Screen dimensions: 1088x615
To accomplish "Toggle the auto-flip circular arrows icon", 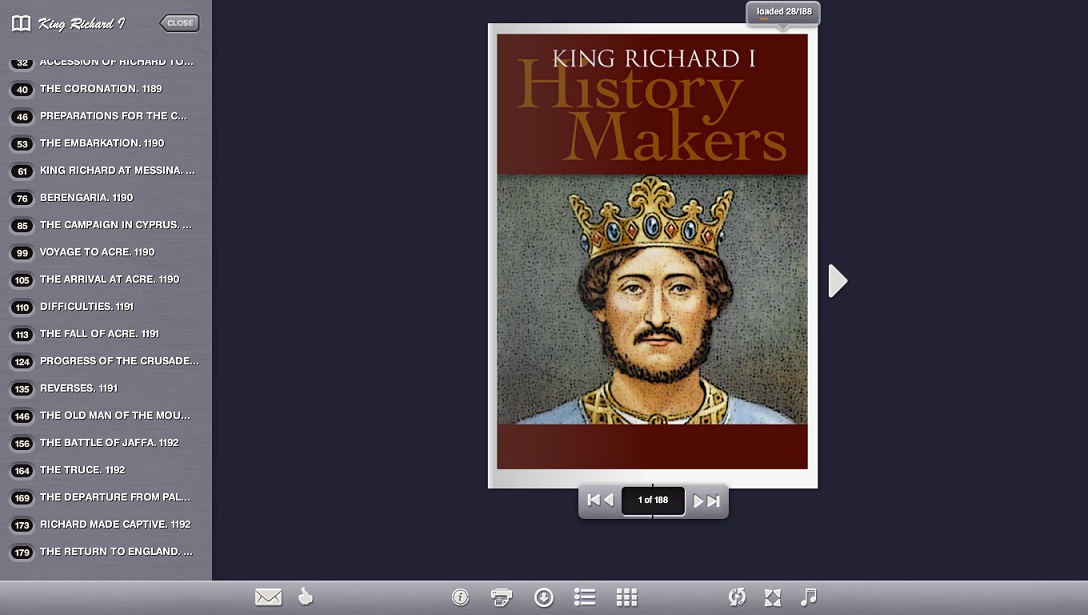I will 737,597.
